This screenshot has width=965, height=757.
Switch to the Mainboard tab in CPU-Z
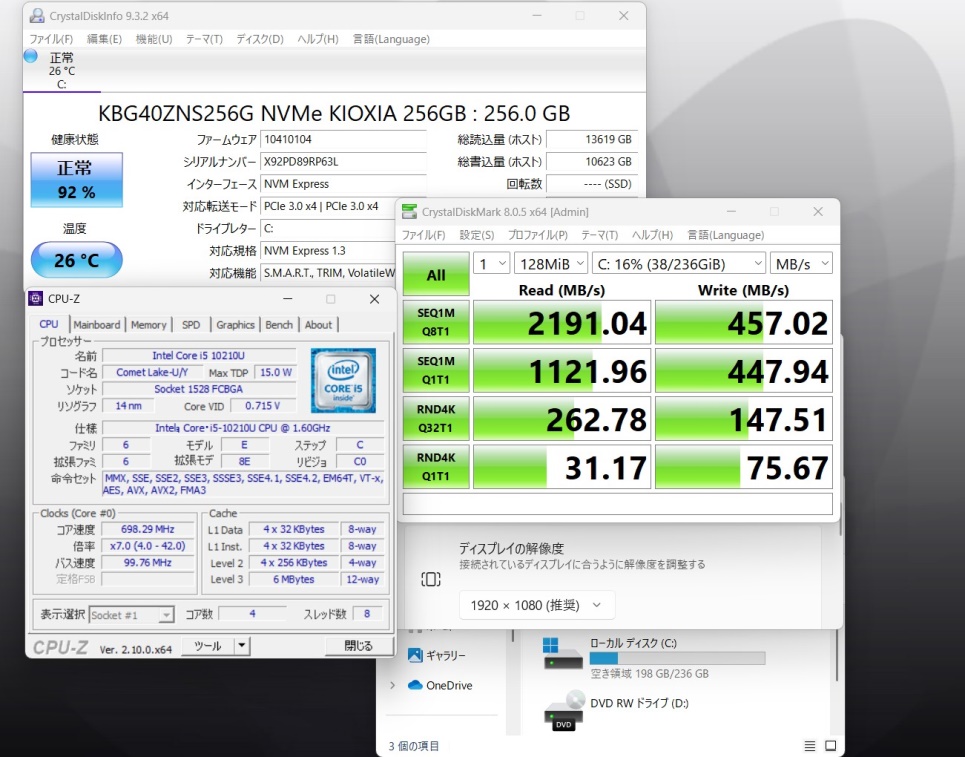(97, 324)
